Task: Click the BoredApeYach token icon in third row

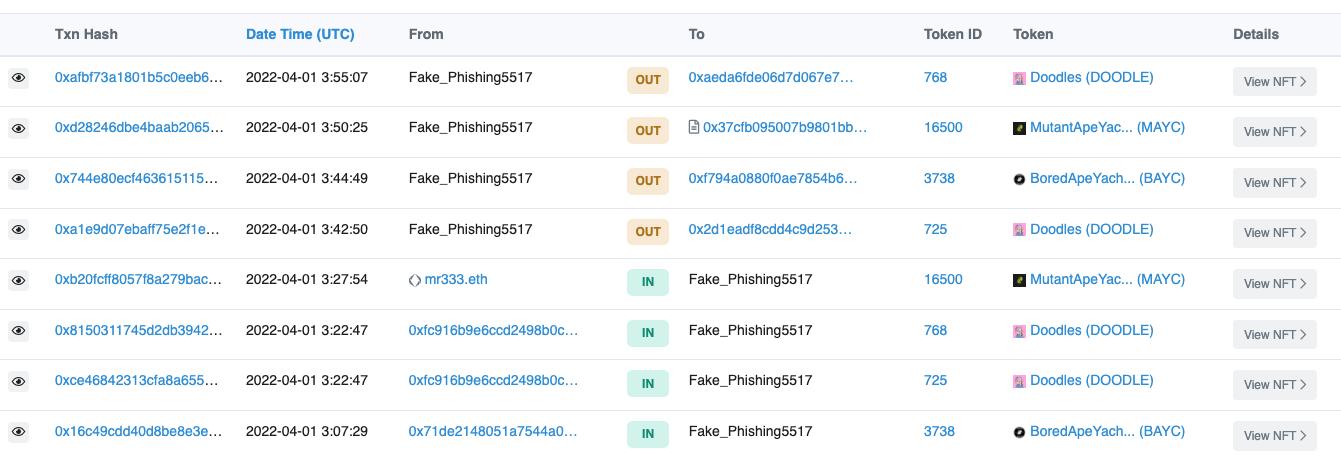Action: tap(1020, 179)
